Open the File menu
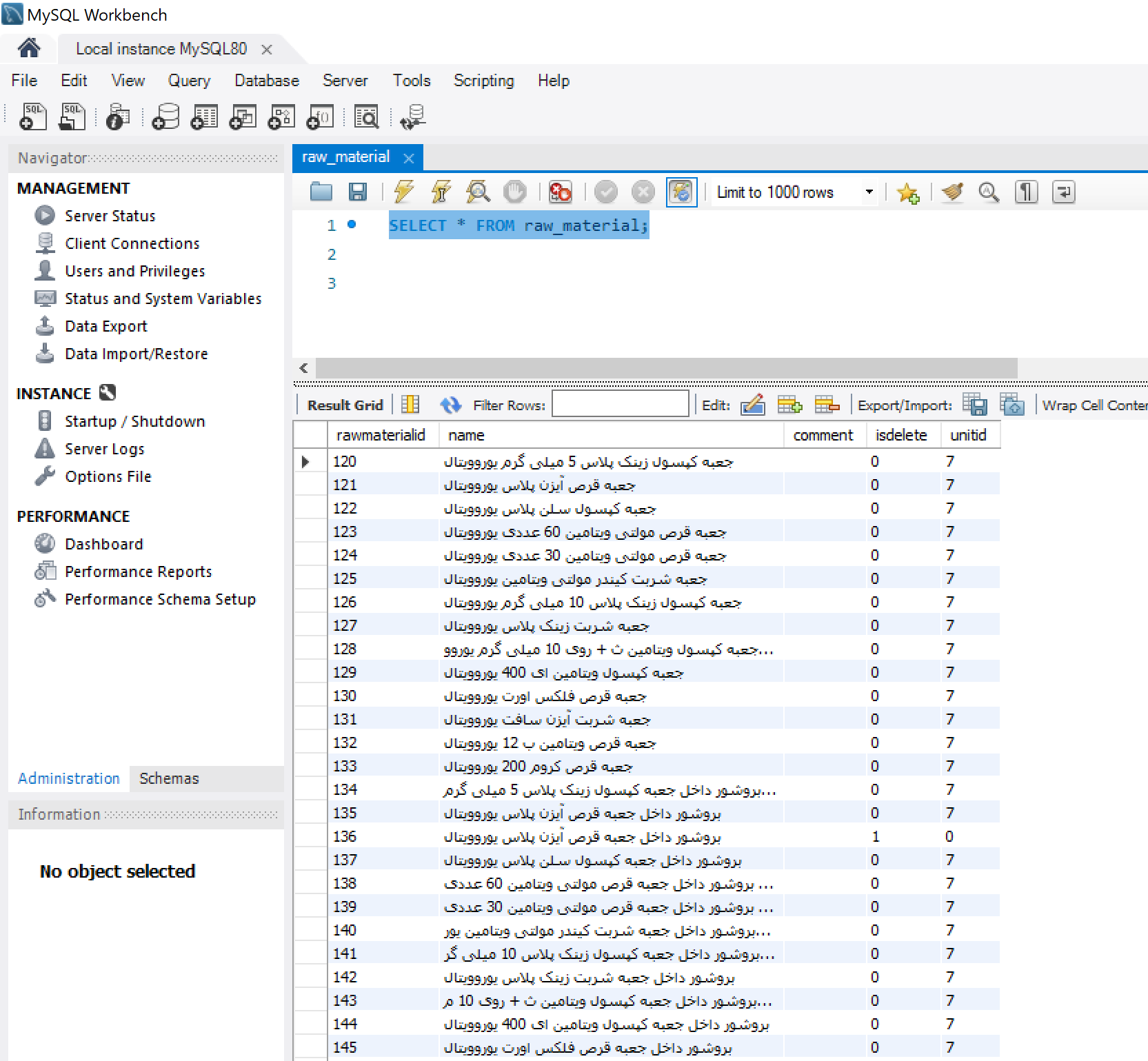 pyautogui.click(x=24, y=81)
